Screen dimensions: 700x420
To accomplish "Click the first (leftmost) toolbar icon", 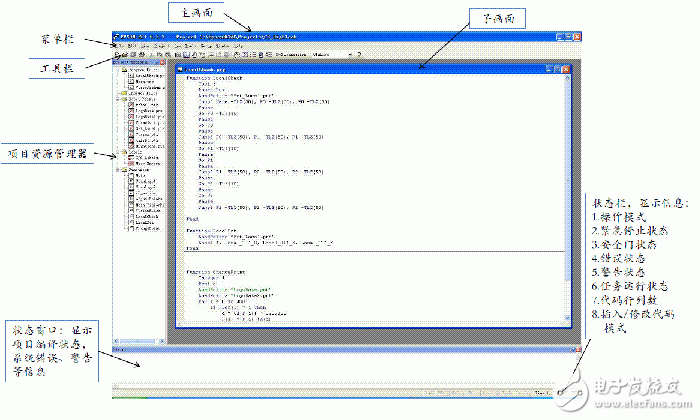I will (118, 55).
